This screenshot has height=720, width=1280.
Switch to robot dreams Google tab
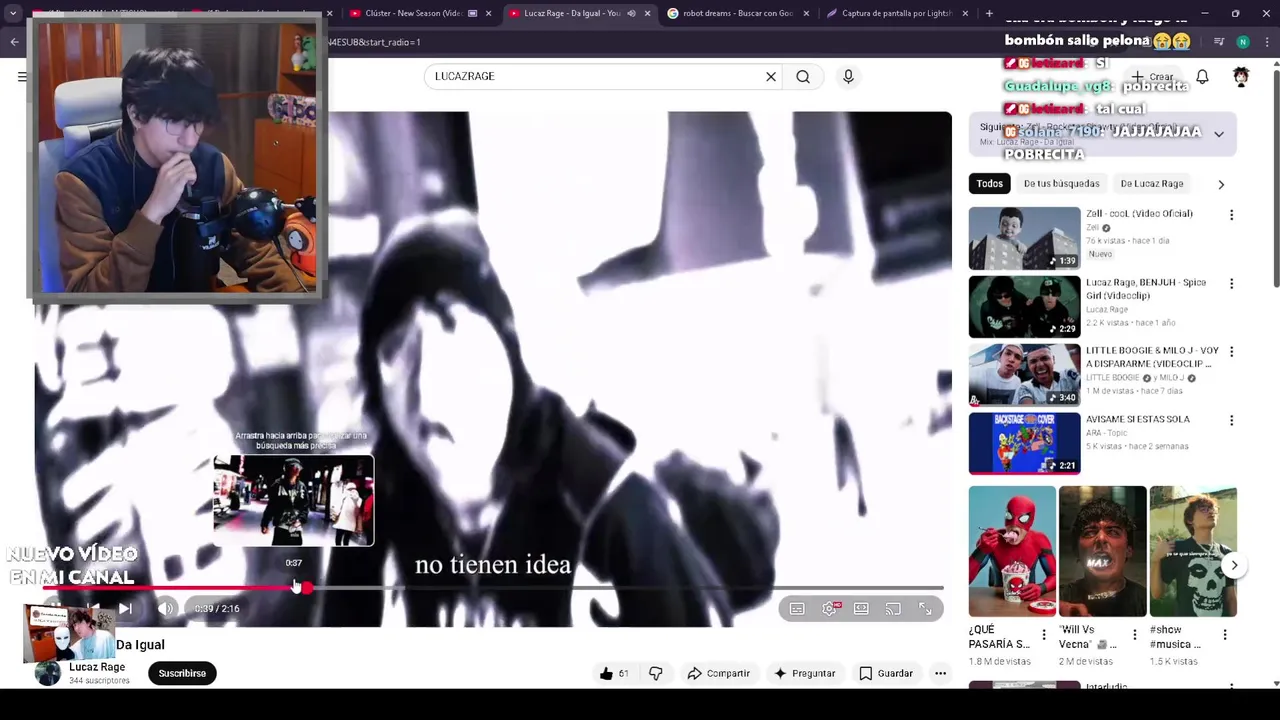pos(738,13)
